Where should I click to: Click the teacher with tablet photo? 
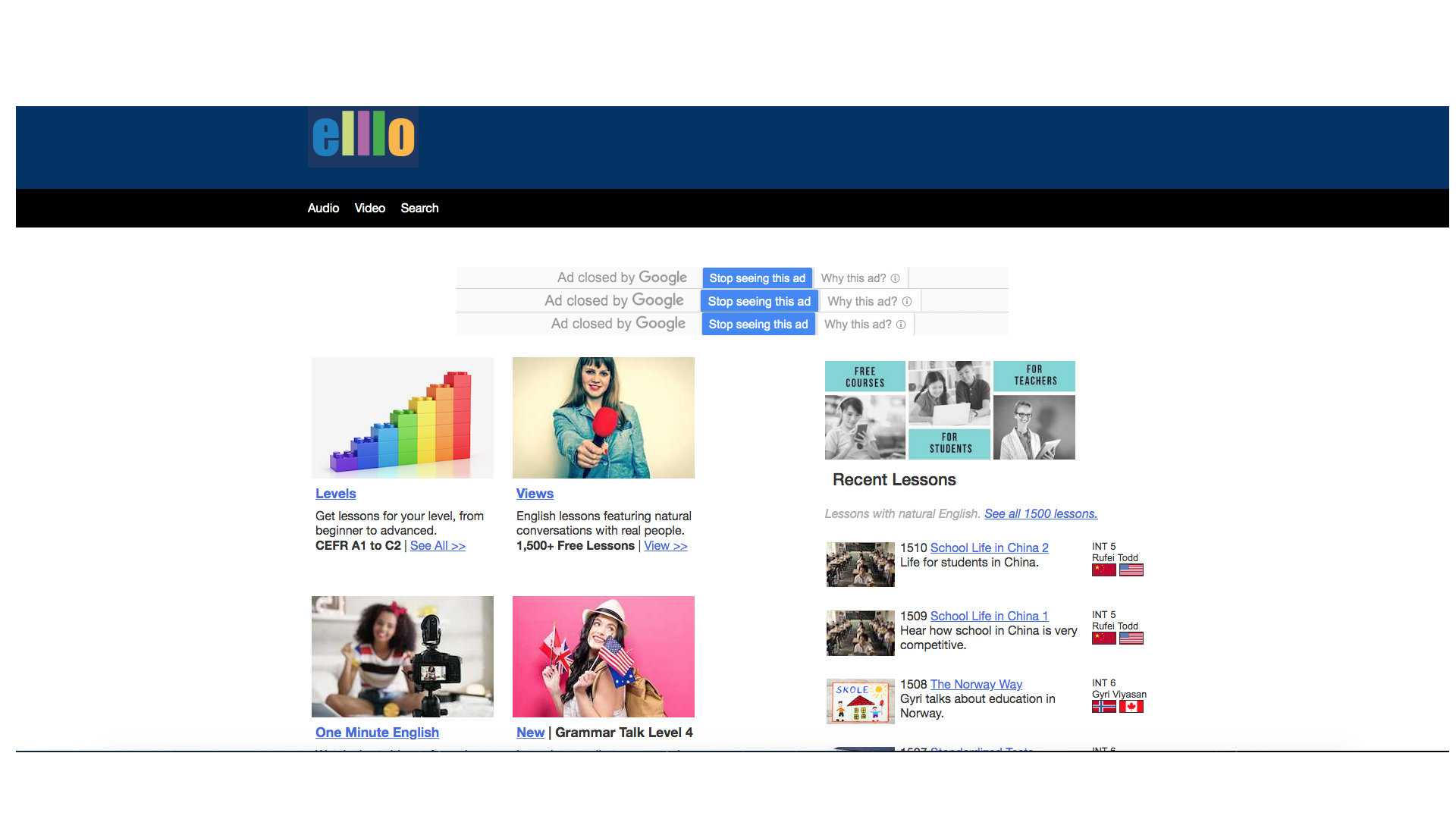coord(1034,427)
